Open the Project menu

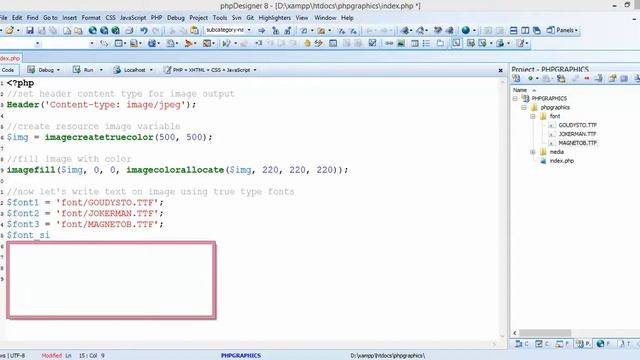[x=198, y=18]
